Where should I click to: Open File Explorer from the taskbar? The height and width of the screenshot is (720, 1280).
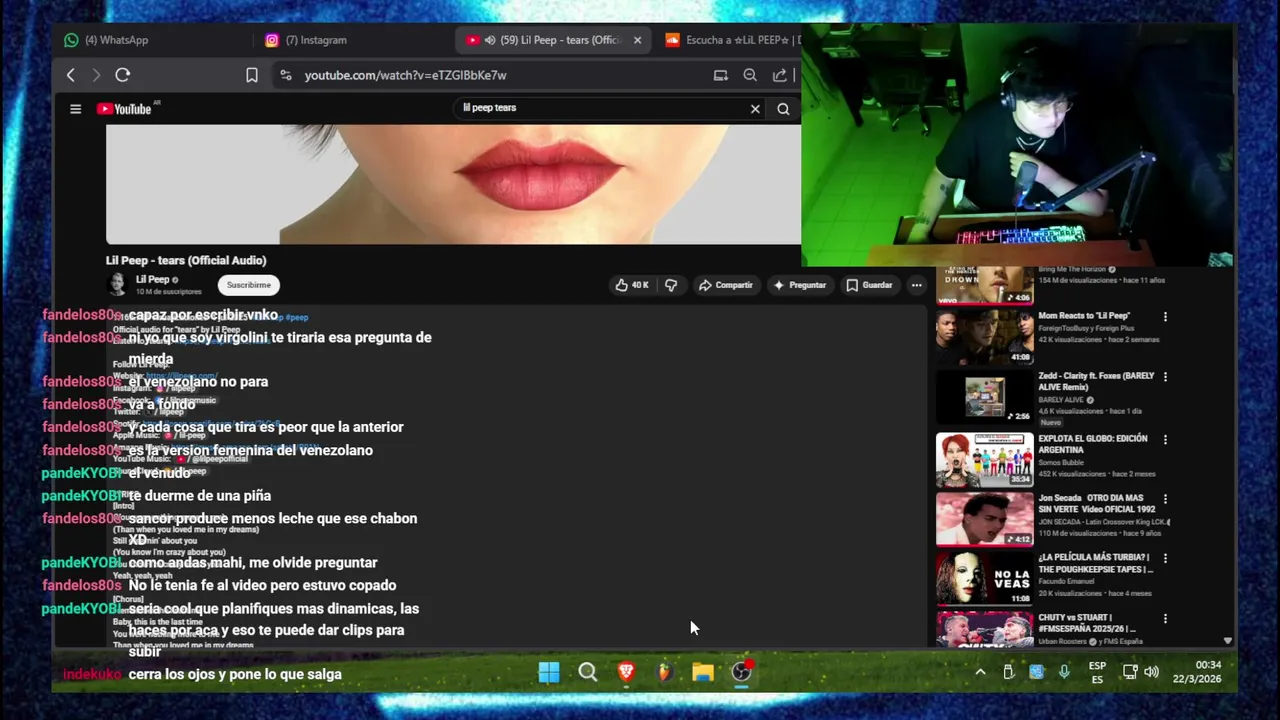coord(703,672)
